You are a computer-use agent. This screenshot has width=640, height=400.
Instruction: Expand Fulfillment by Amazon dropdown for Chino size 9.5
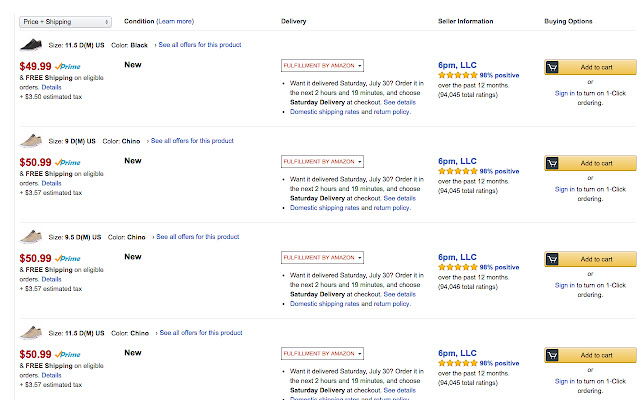pos(322,258)
